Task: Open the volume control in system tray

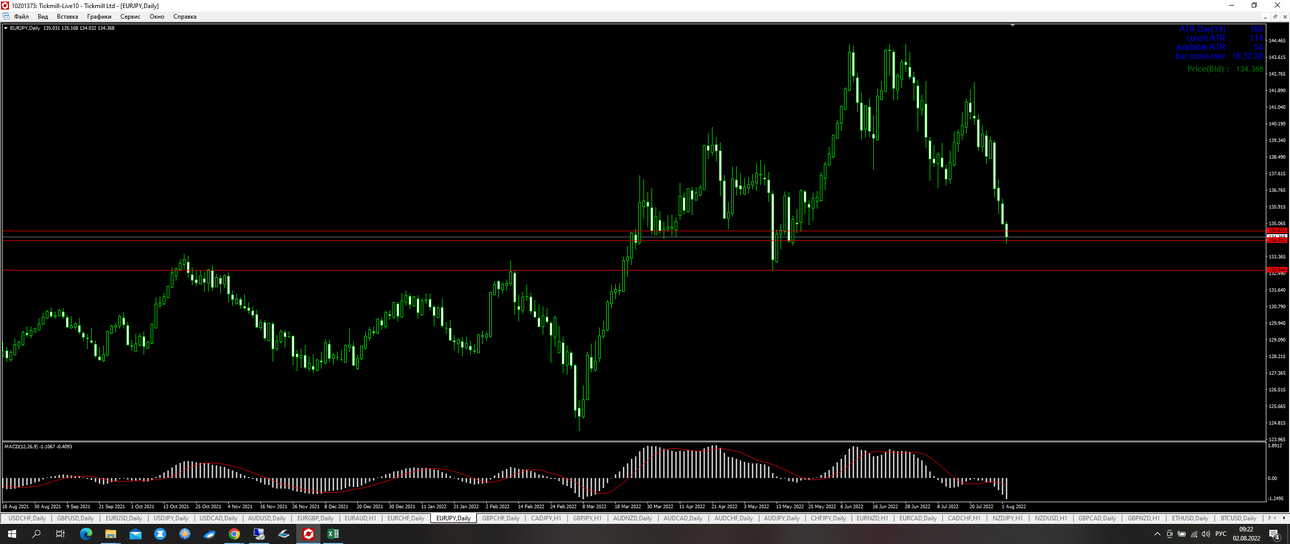Action: (x=1206, y=534)
